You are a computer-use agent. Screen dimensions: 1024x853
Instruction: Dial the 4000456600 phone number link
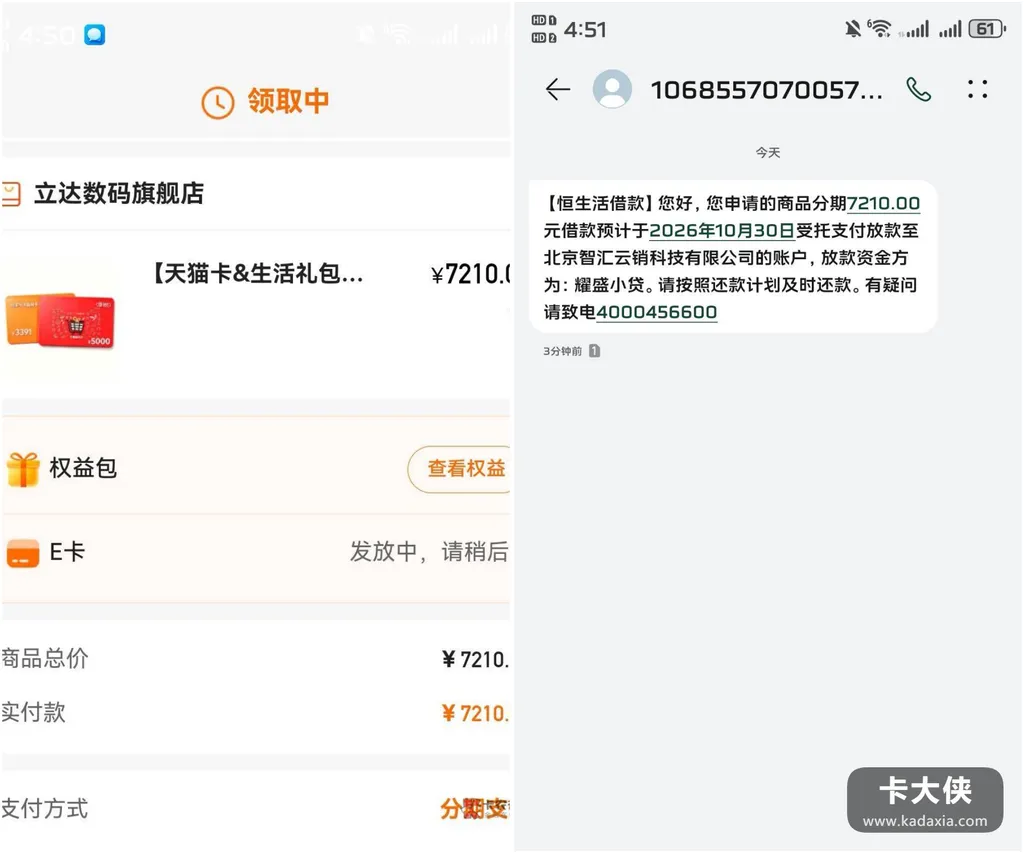tap(656, 312)
